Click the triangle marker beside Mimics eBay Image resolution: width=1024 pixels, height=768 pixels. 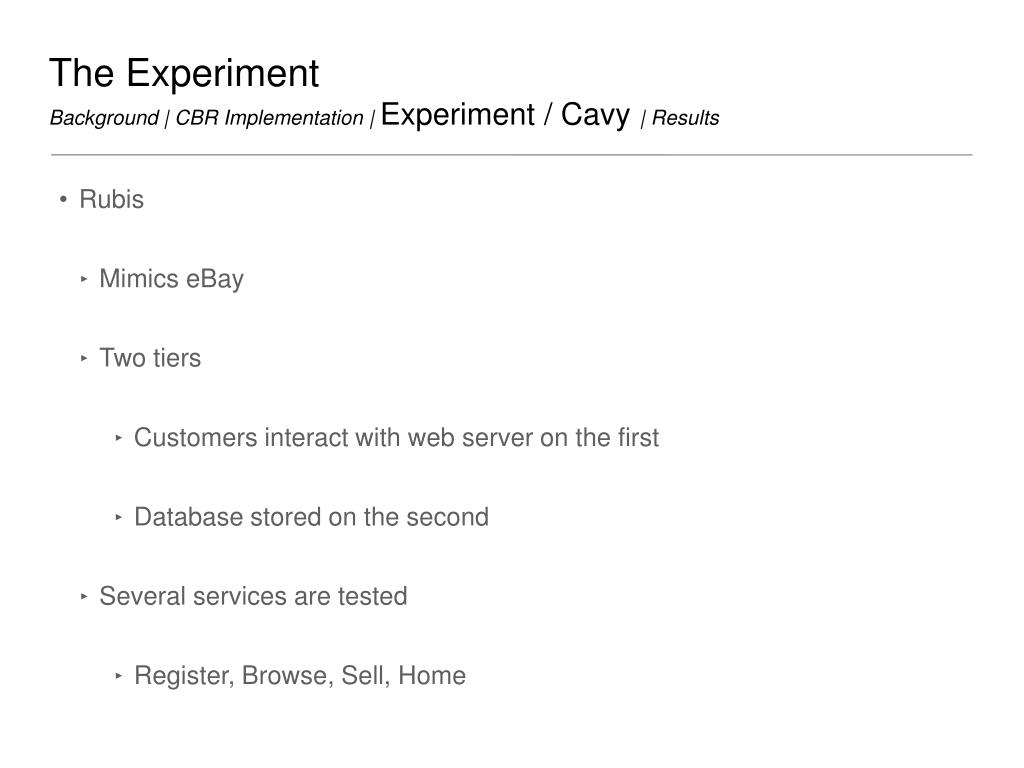click(x=84, y=279)
